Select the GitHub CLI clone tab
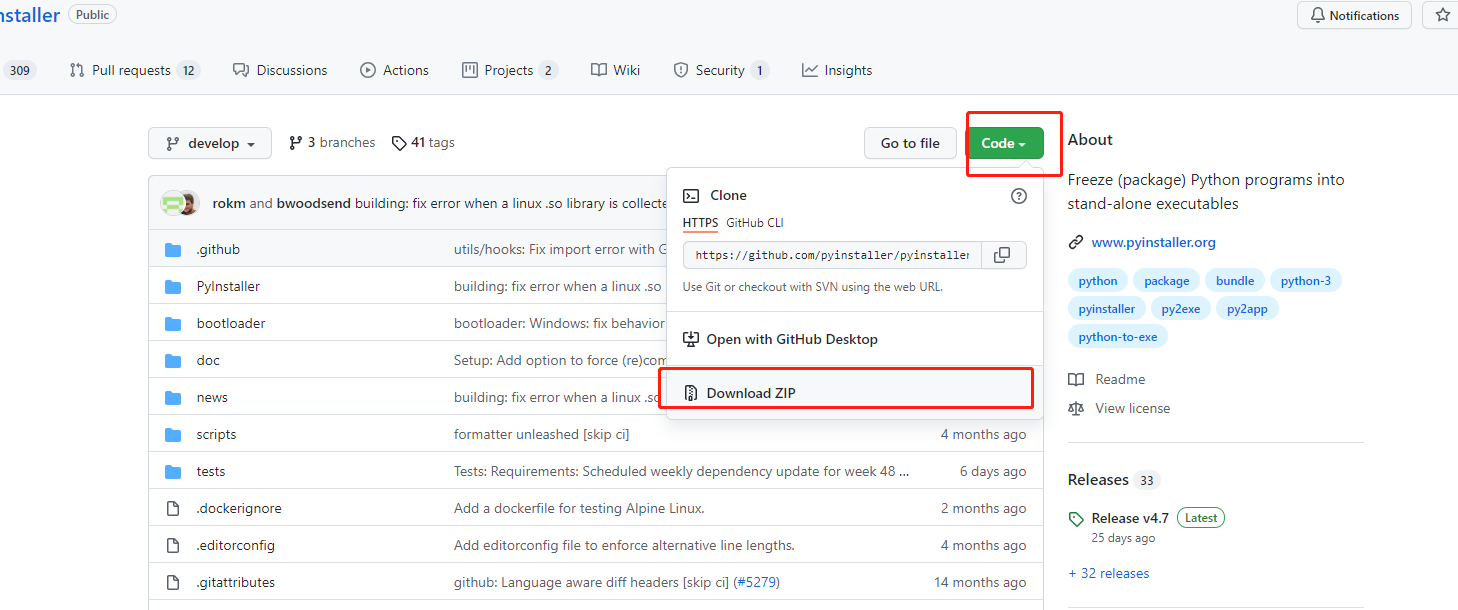Screen dimensions: 1458x610 [755, 222]
